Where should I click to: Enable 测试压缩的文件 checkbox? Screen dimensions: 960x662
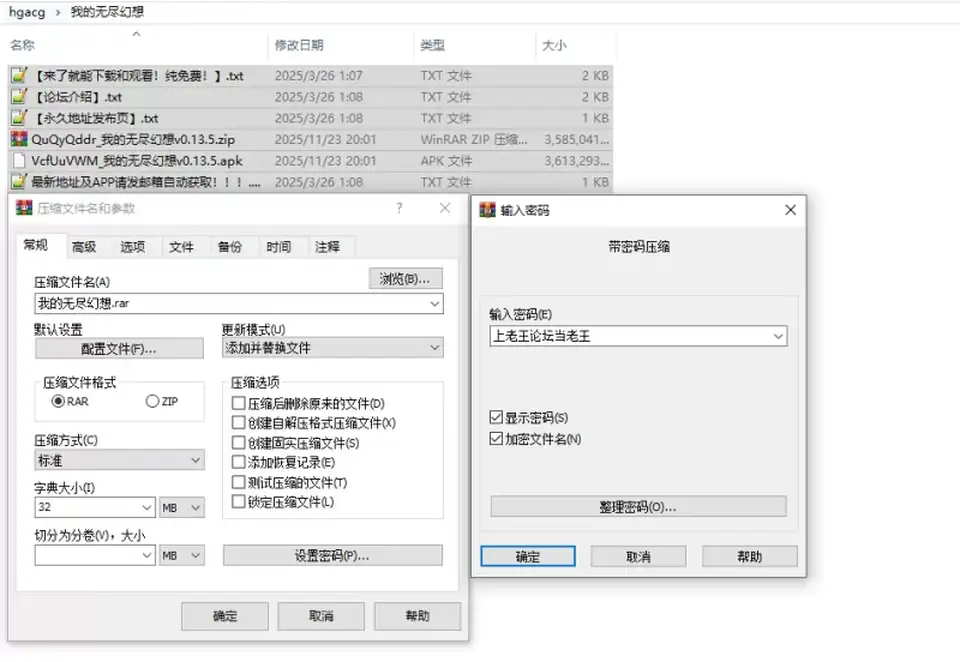pos(239,482)
